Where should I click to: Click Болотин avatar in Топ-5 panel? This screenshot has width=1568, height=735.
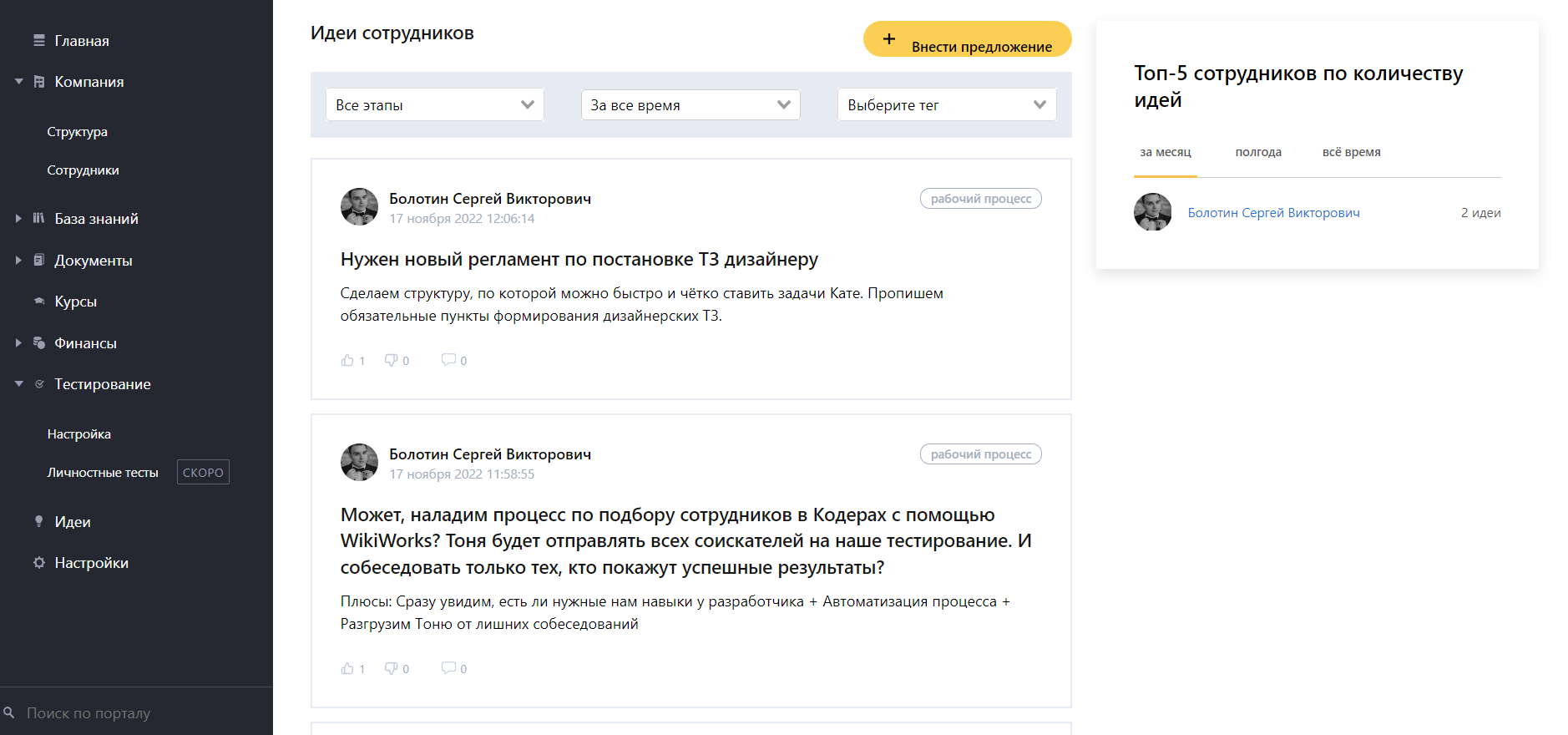tap(1153, 212)
